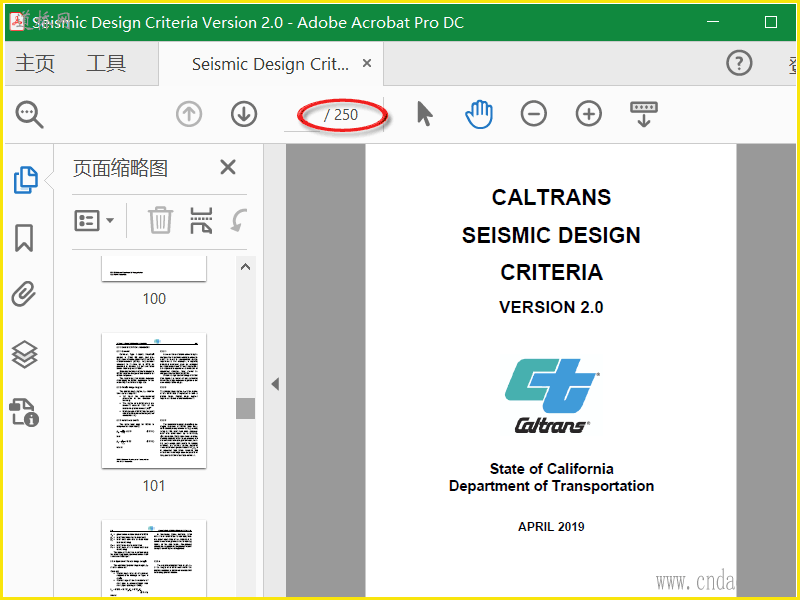Close the Seismic Design Crit... tab
This screenshot has height=600, width=800.
pyautogui.click(x=367, y=63)
